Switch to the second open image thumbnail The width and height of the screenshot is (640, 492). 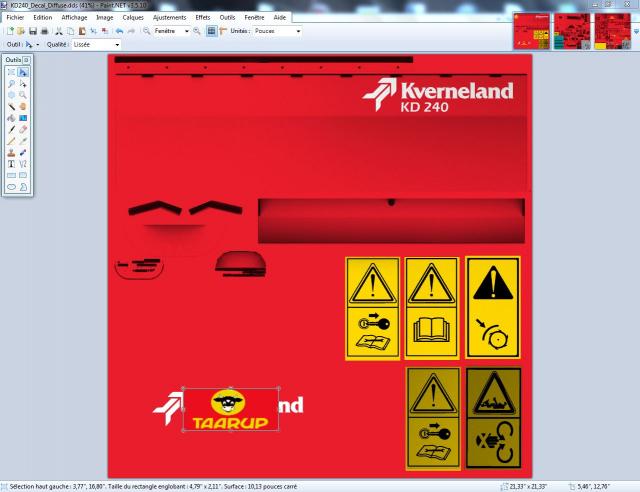(572, 31)
